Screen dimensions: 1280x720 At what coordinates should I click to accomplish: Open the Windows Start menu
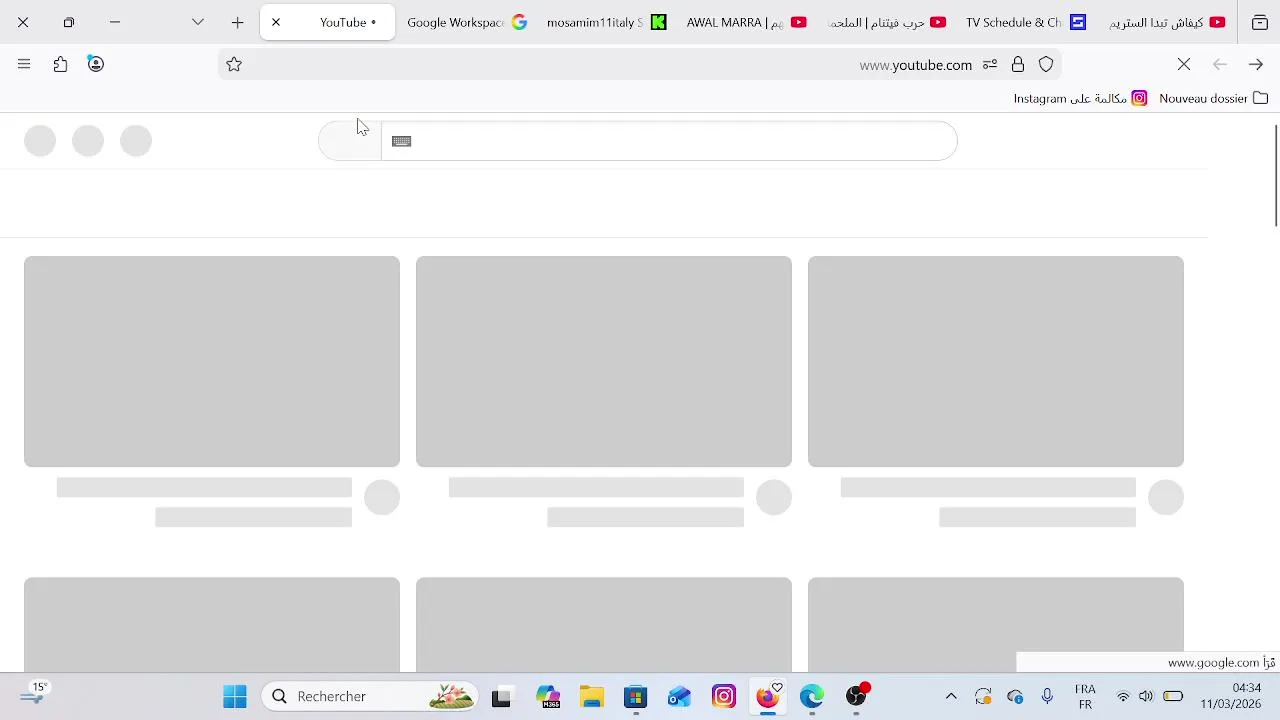tap(235, 696)
